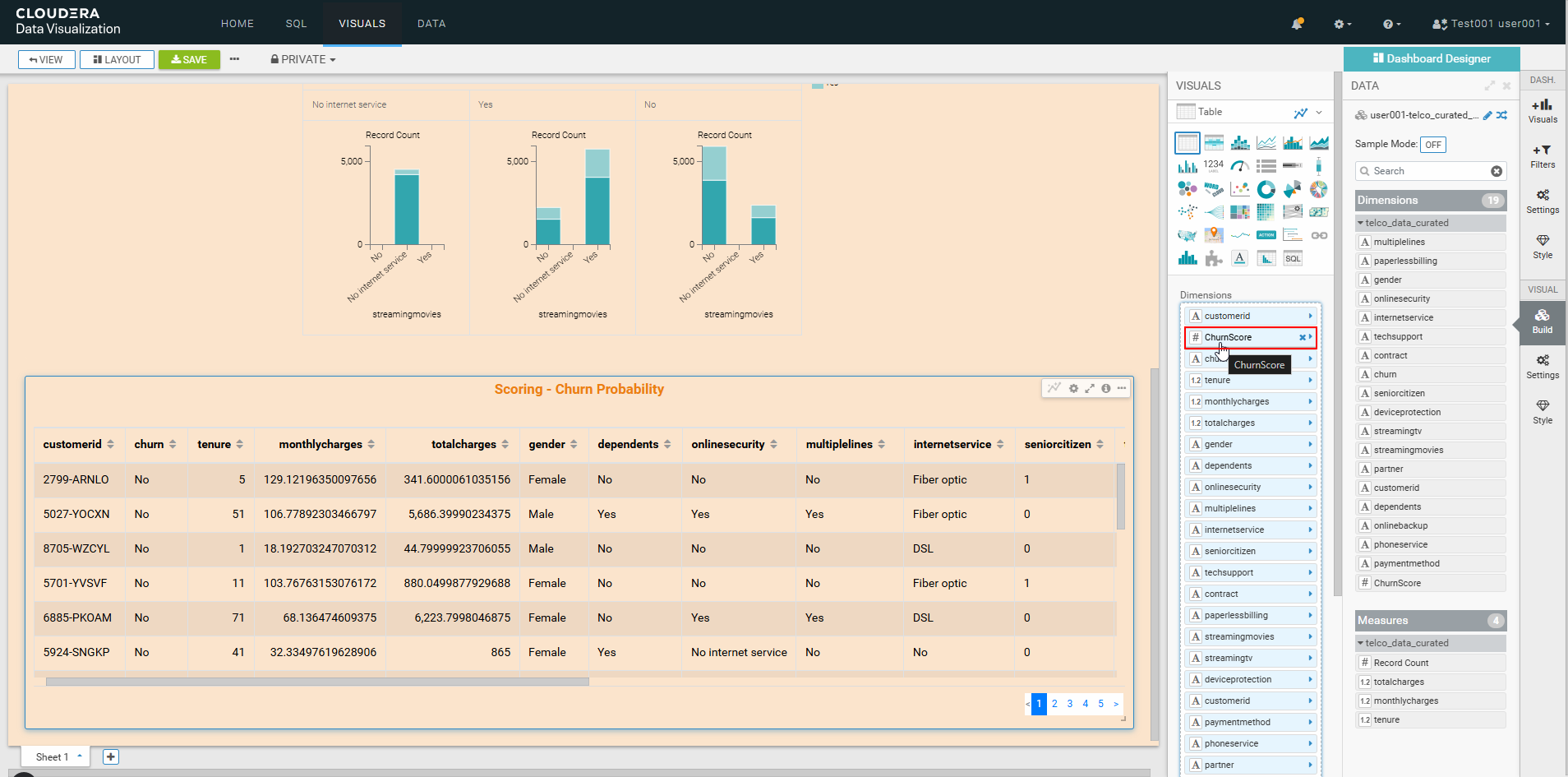Image resolution: width=1568 pixels, height=777 pixels.
Task: Open the PRIVATE visibility dropdown
Action: [x=303, y=59]
